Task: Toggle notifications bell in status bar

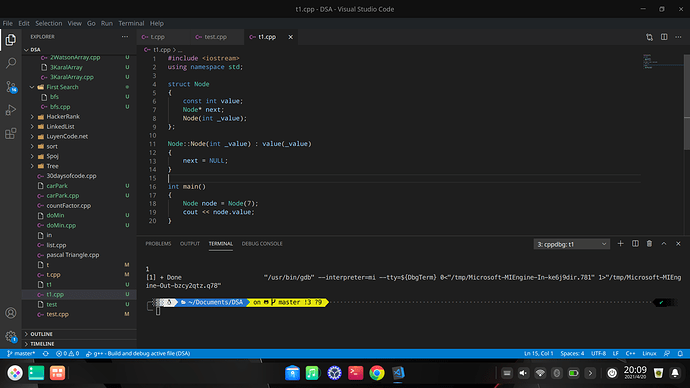Action: pos(680,353)
